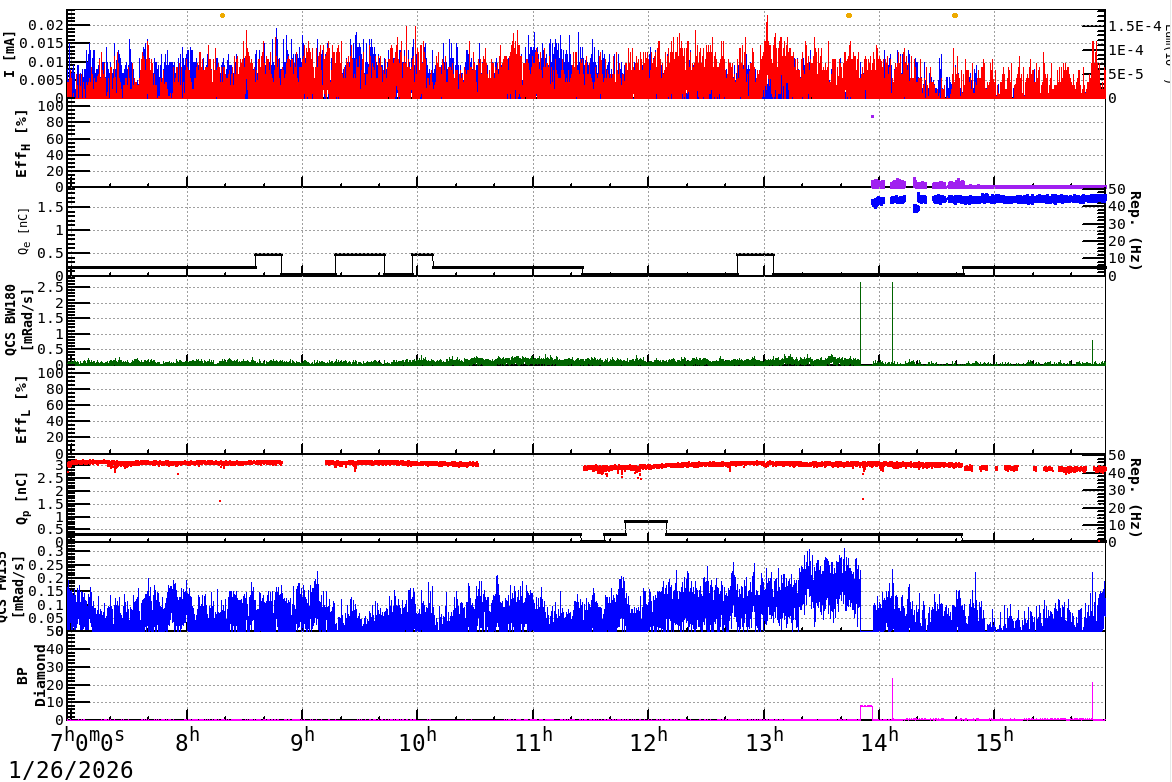The image size is (1172, 782).
Task: Click the 100 tick on Eff_H axis
Action: [50, 106]
